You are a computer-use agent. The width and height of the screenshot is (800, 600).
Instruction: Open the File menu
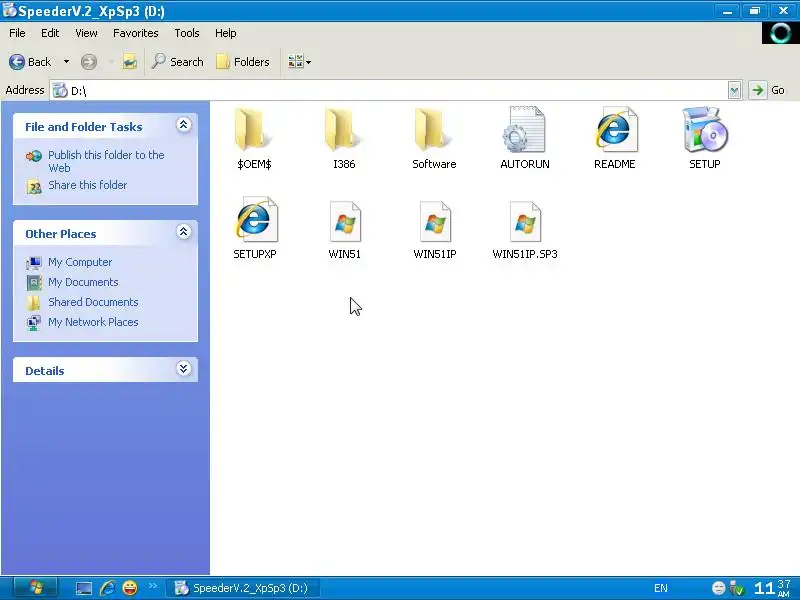point(17,33)
